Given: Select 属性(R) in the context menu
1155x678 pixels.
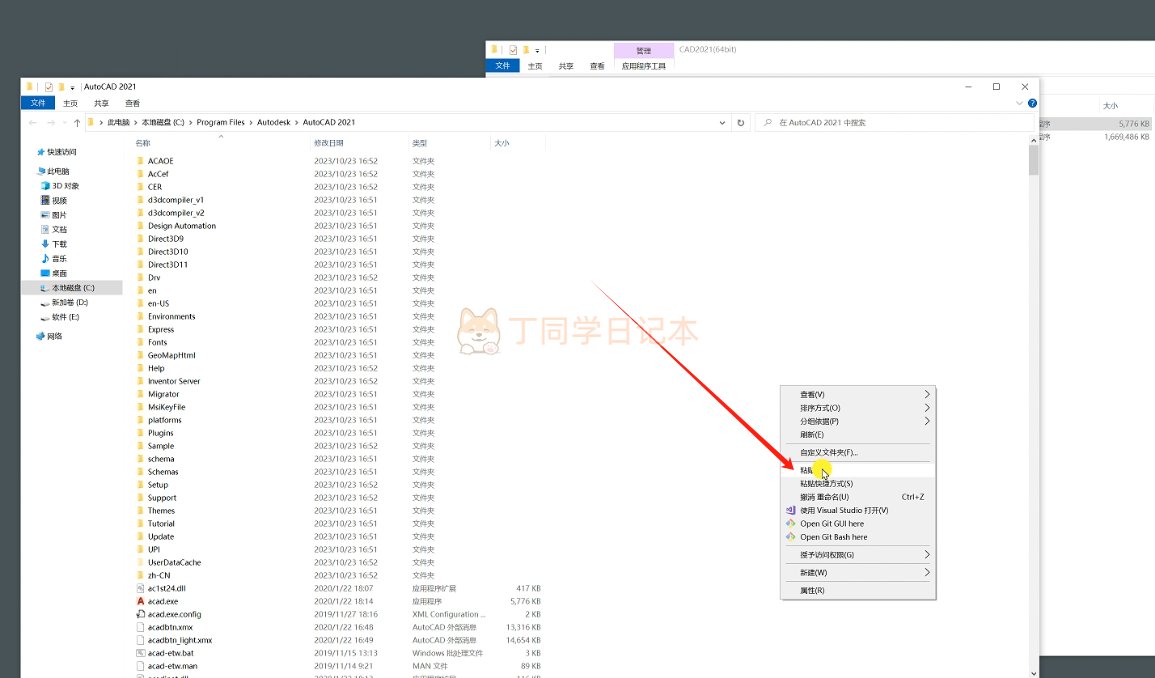Looking at the screenshot, I should pos(812,591).
